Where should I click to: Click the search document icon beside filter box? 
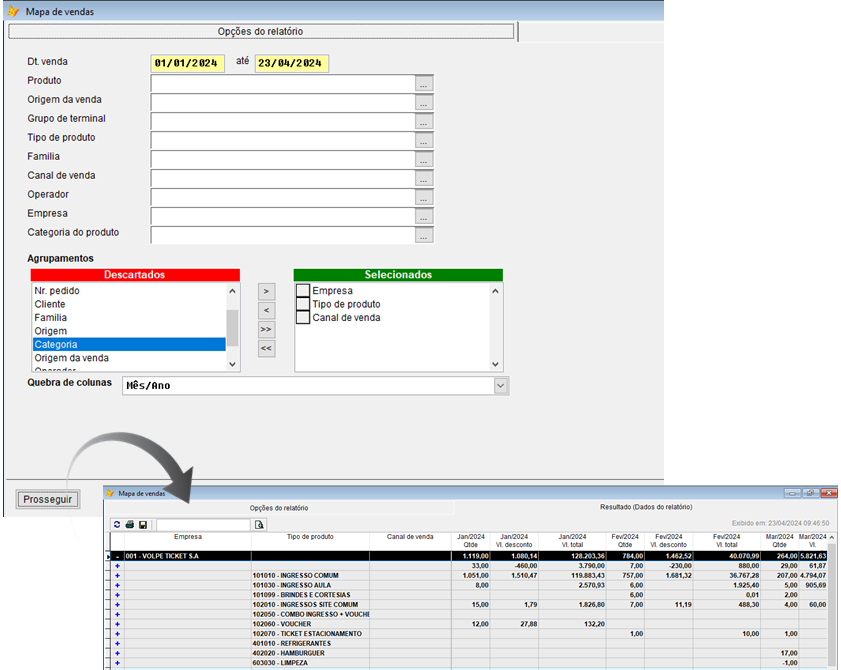click(260, 524)
